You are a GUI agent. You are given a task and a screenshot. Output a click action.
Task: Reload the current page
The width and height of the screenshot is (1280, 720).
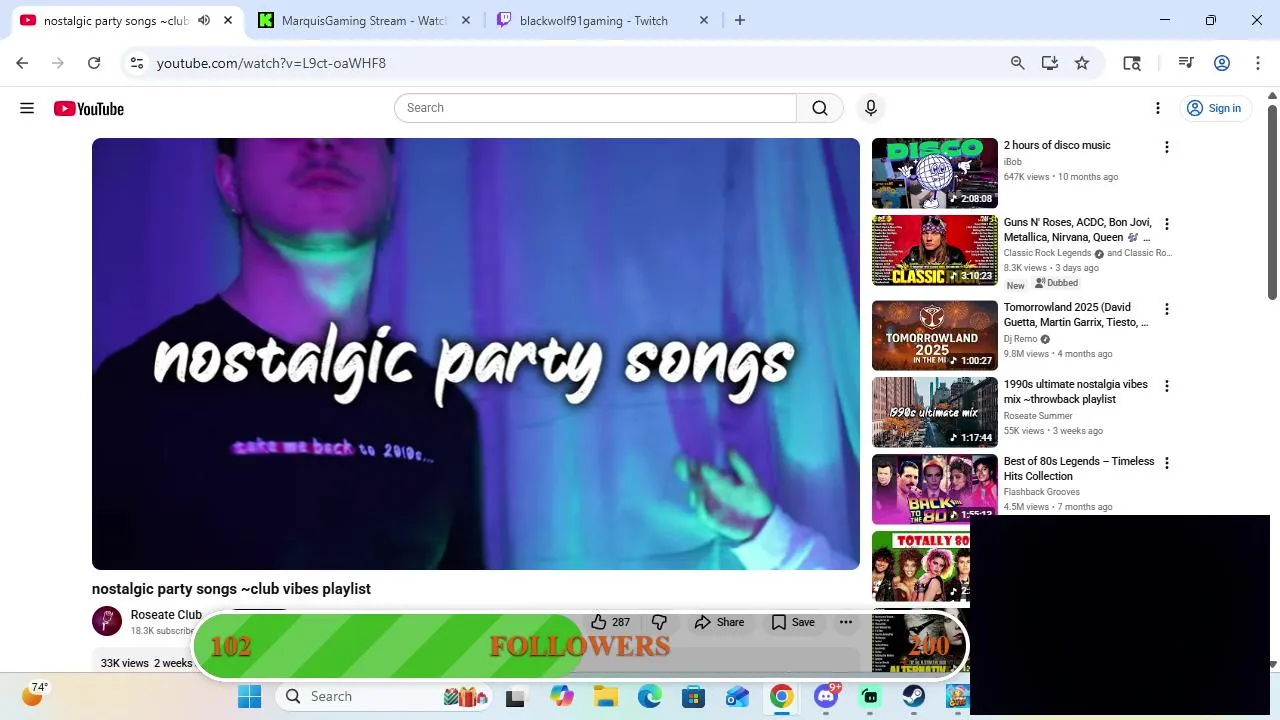click(x=94, y=63)
